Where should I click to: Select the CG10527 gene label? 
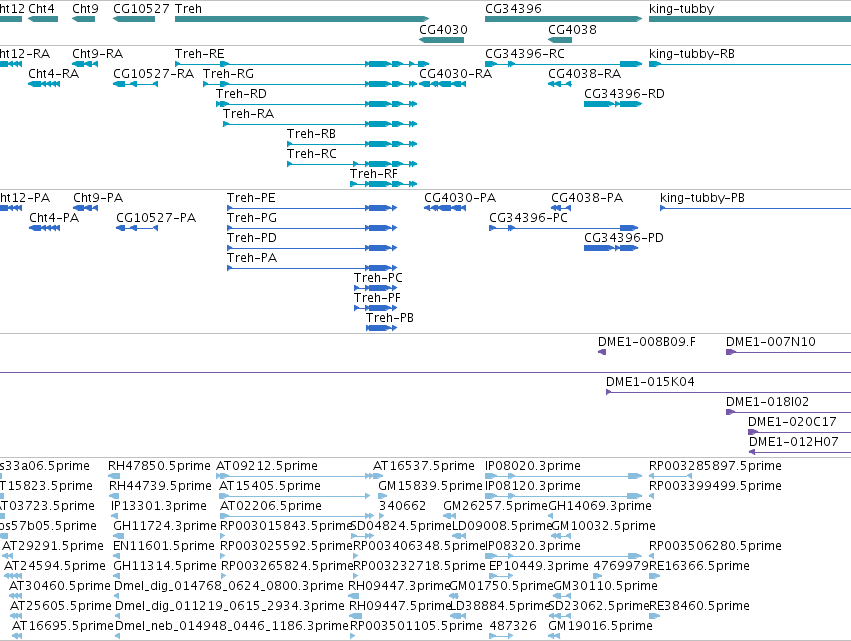(141, 9)
